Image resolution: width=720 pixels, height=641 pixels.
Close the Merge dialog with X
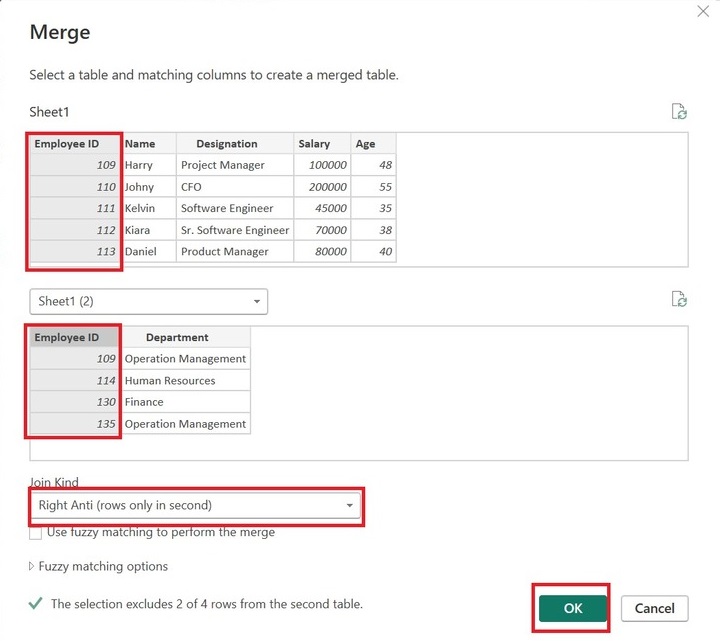[x=702, y=11]
